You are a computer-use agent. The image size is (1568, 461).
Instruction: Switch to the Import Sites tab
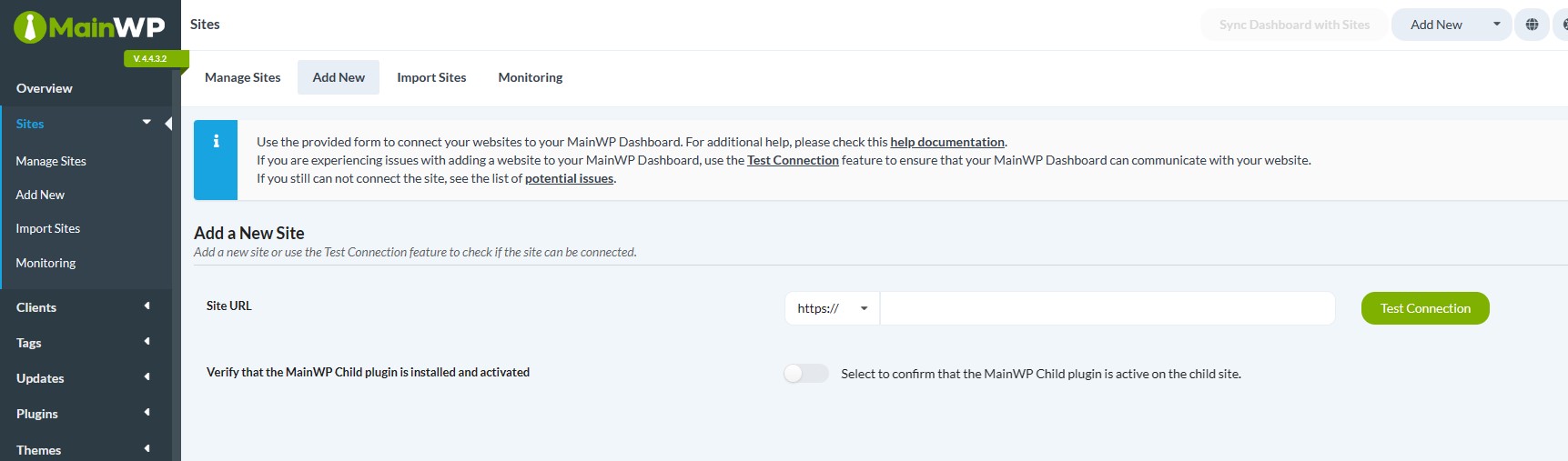[x=431, y=77]
